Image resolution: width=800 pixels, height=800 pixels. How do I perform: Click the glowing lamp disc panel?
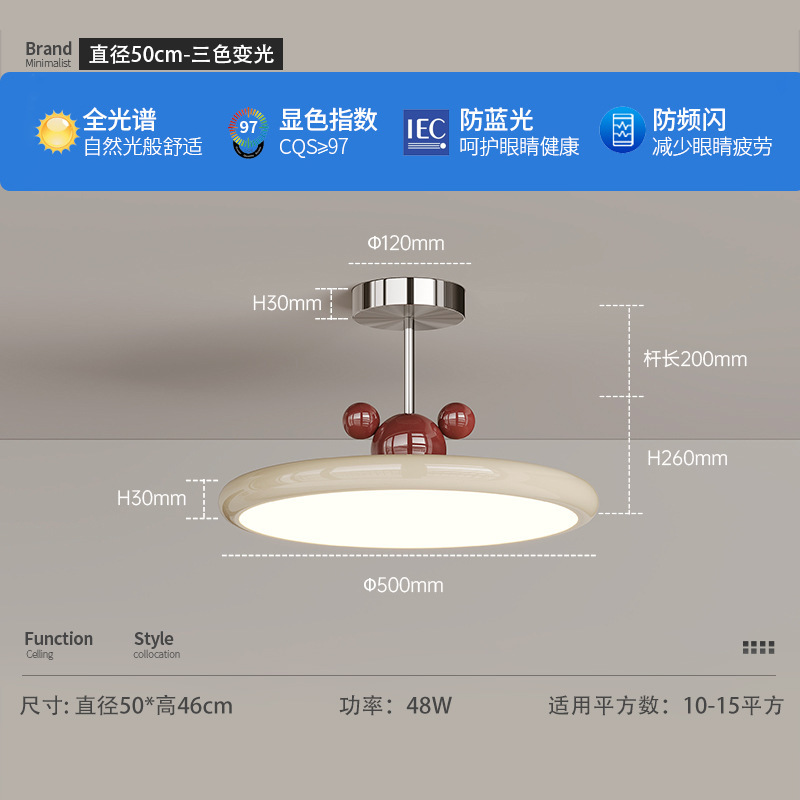pyautogui.click(x=408, y=518)
